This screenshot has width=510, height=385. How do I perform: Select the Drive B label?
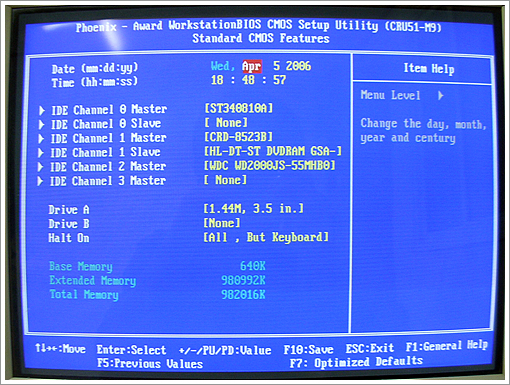pos(69,224)
